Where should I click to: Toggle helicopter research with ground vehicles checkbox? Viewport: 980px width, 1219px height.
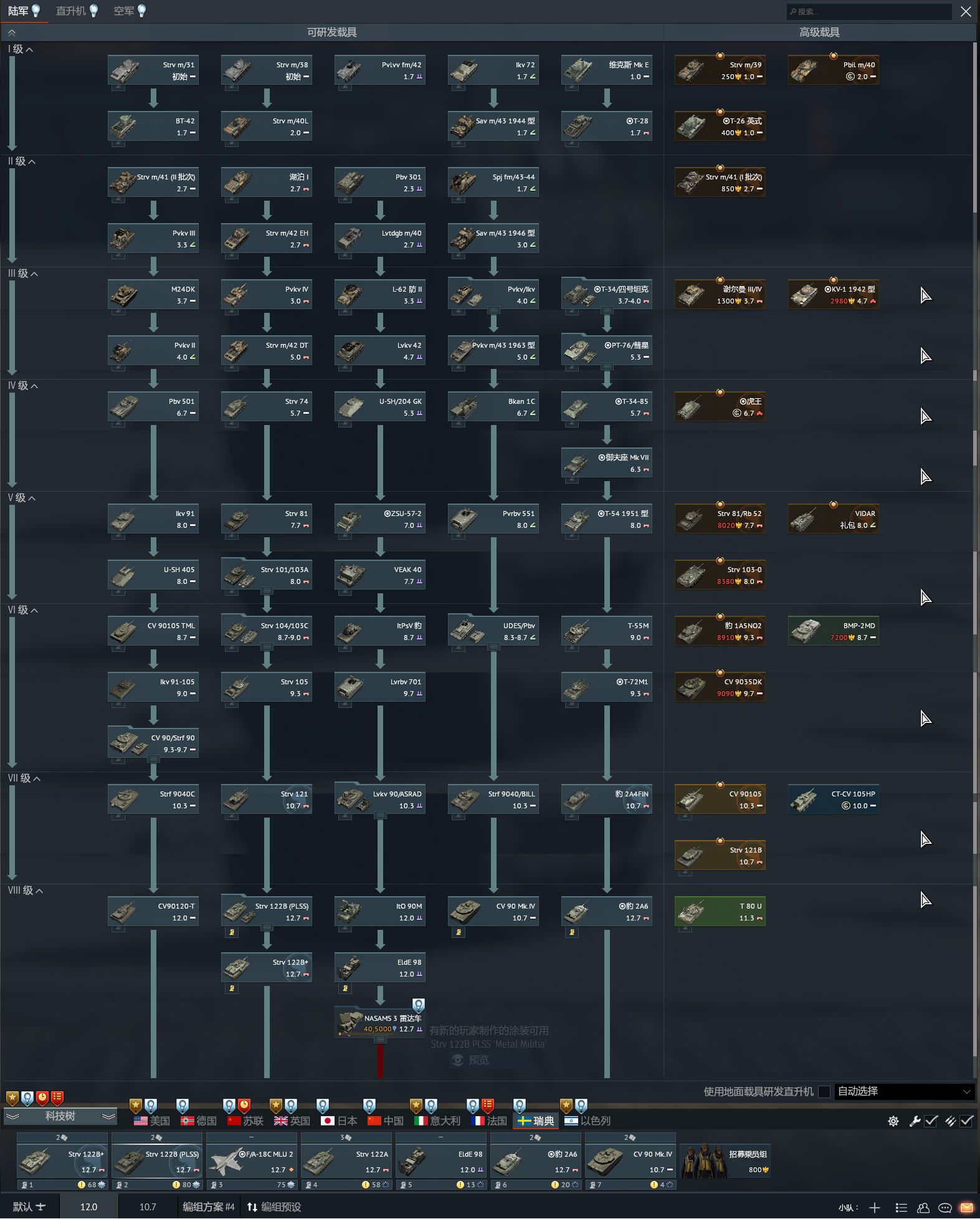pyautogui.click(x=824, y=1091)
